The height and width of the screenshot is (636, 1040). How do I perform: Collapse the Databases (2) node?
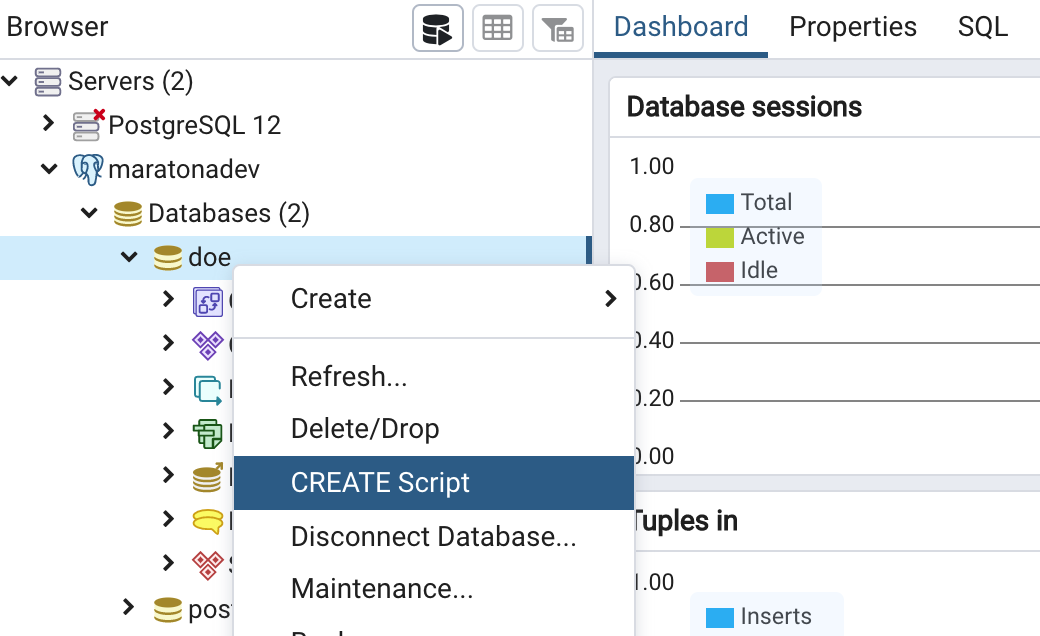pos(89,213)
